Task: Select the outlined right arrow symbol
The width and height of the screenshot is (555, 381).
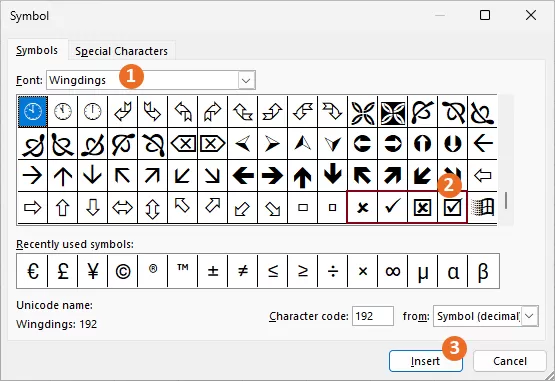Action: (x=33, y=207)
